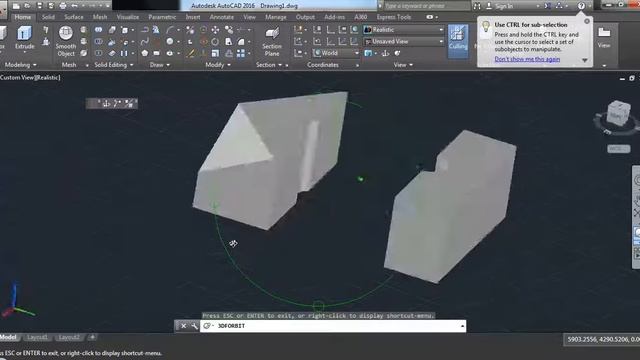Select the solid Union tool
Viewport: 640px width, 360px height.
pyautogui.click(x=98, y=30)
